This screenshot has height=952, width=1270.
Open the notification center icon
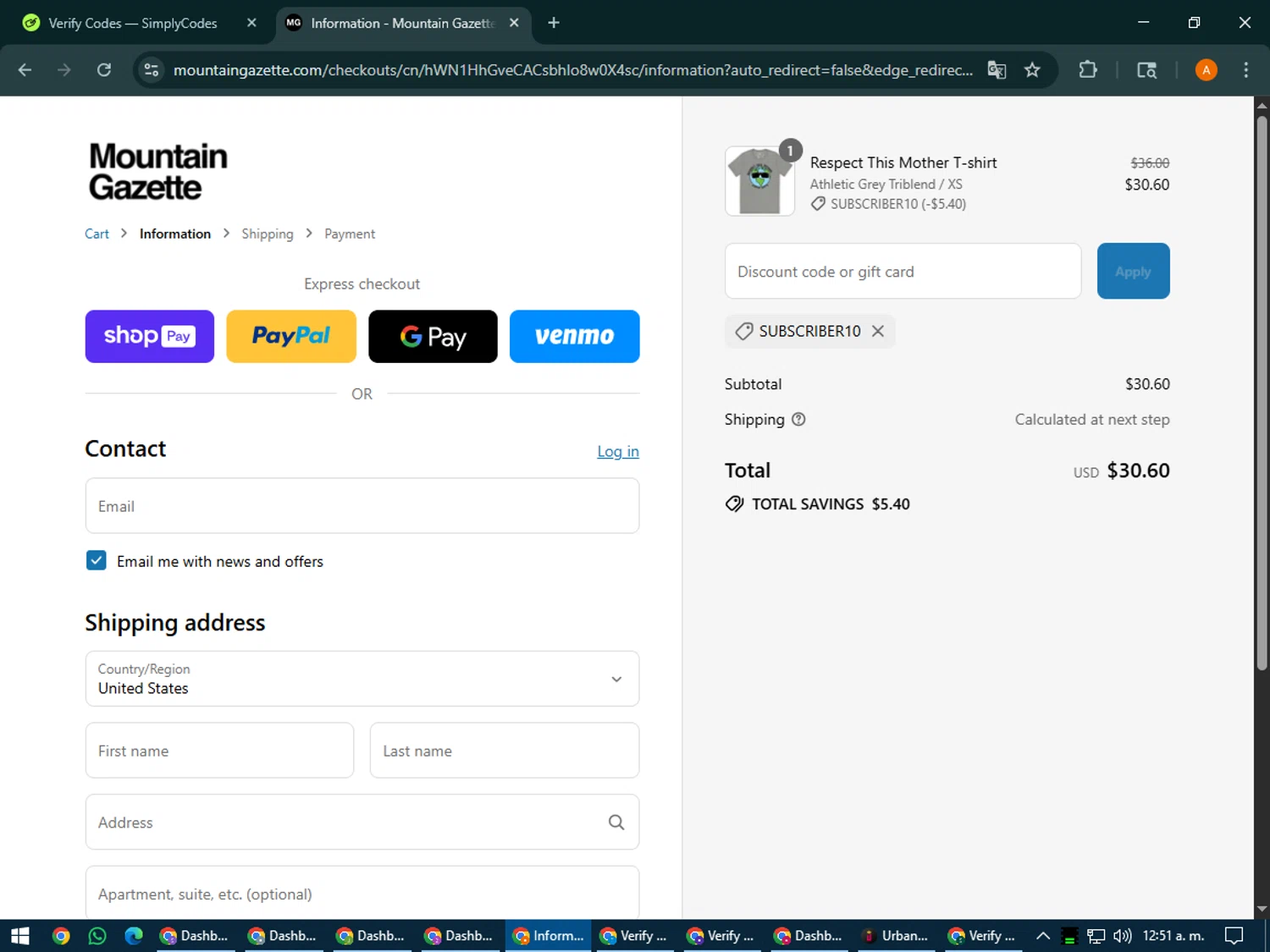1234,935
